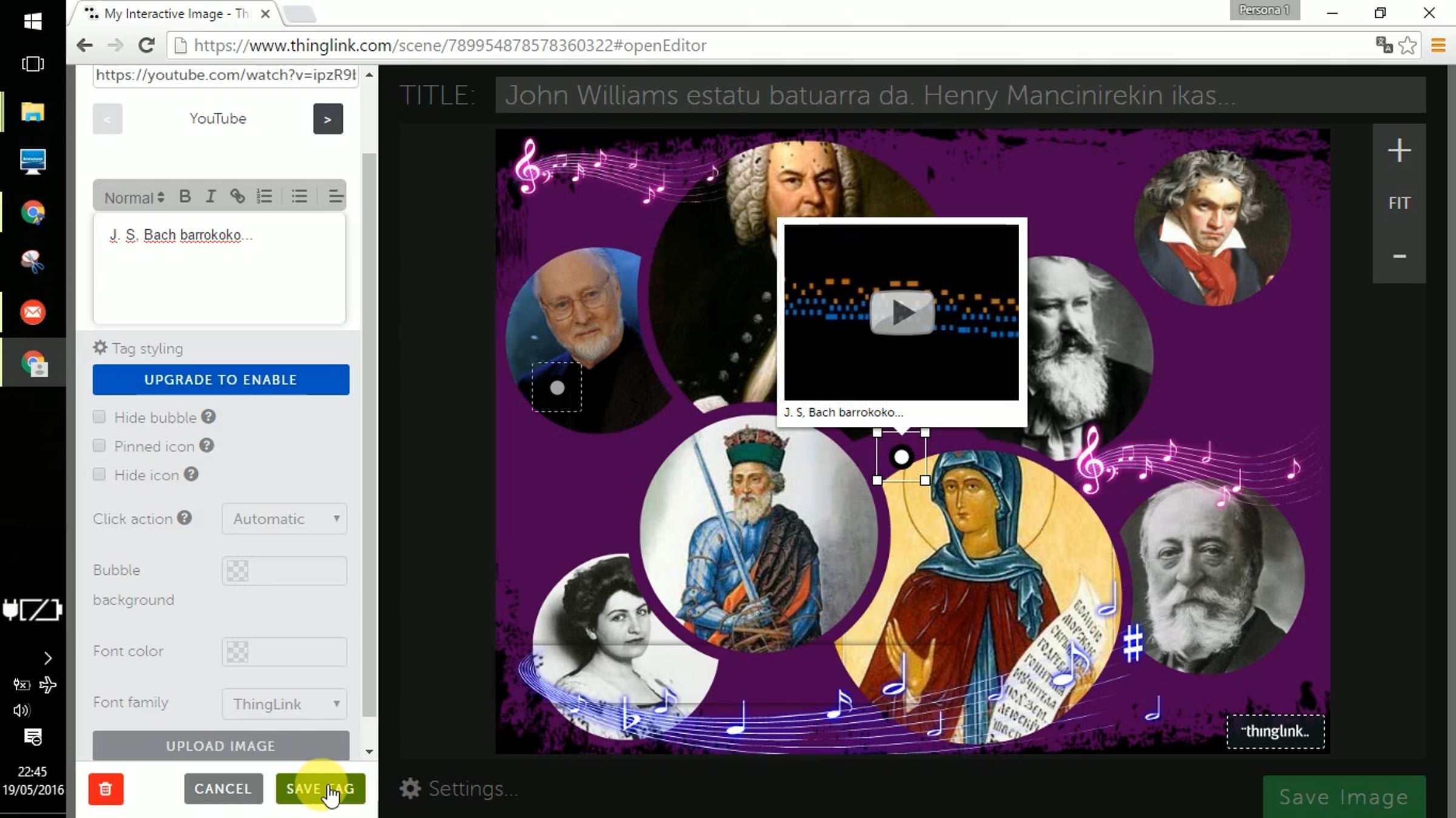The width and height of the screenshot is (1456, 818).
Task: Apply bulleted list formatting
Action: click(x=299, y=196)
